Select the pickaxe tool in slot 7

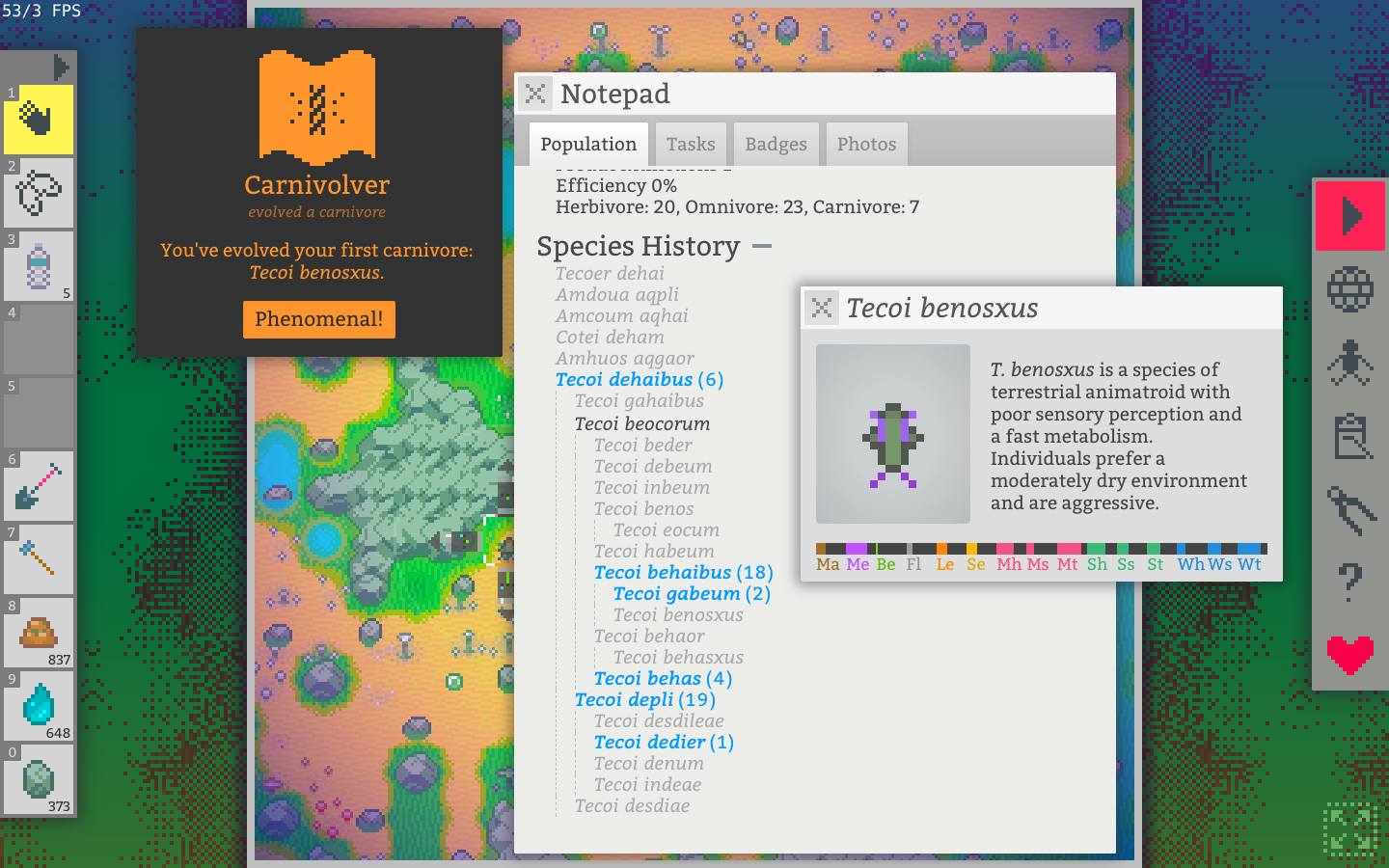(x=39, y=559)
